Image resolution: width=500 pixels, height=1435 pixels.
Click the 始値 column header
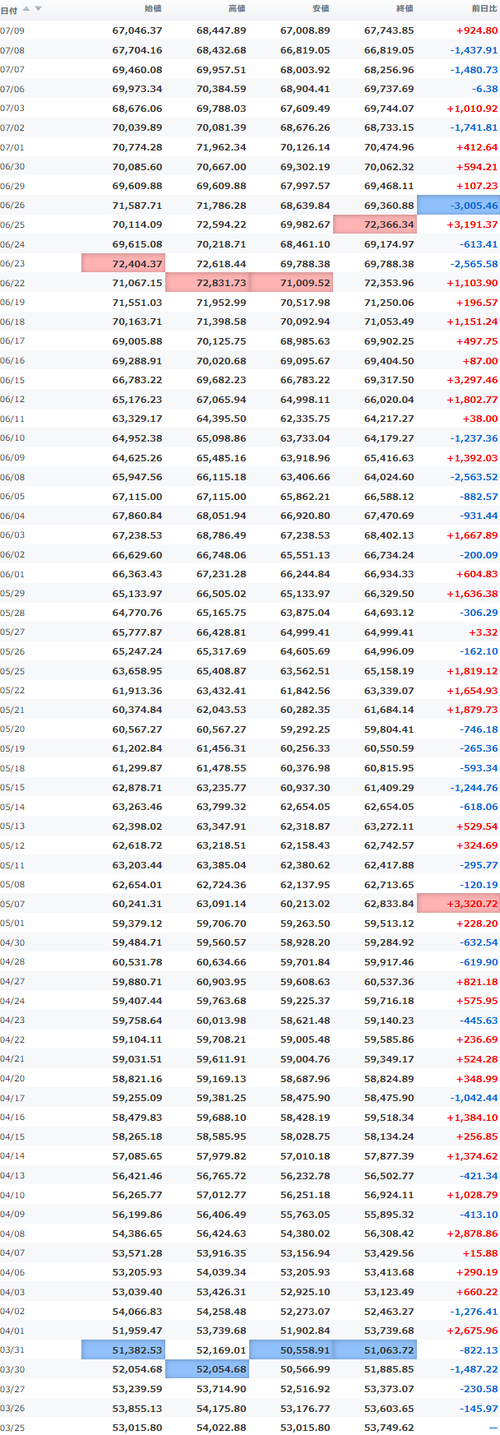152,8
